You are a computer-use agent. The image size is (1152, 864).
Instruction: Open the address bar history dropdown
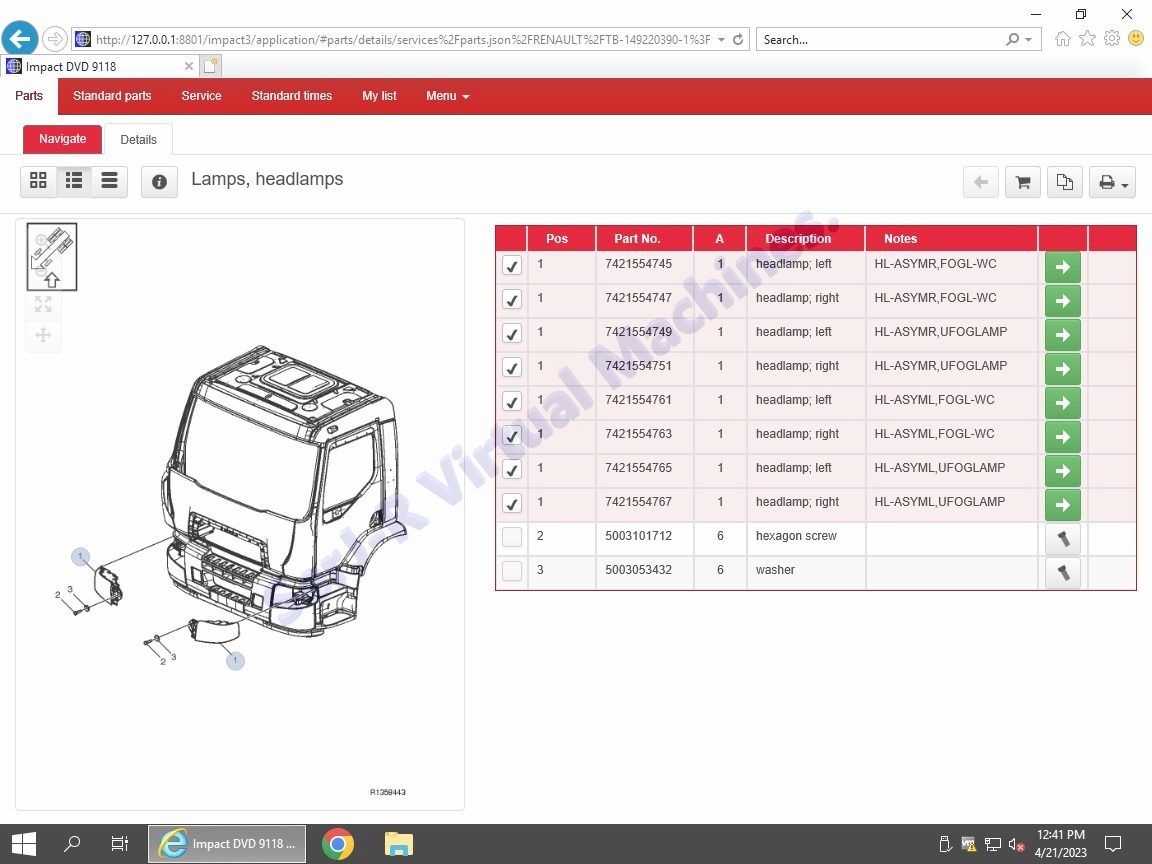(721, 40)
